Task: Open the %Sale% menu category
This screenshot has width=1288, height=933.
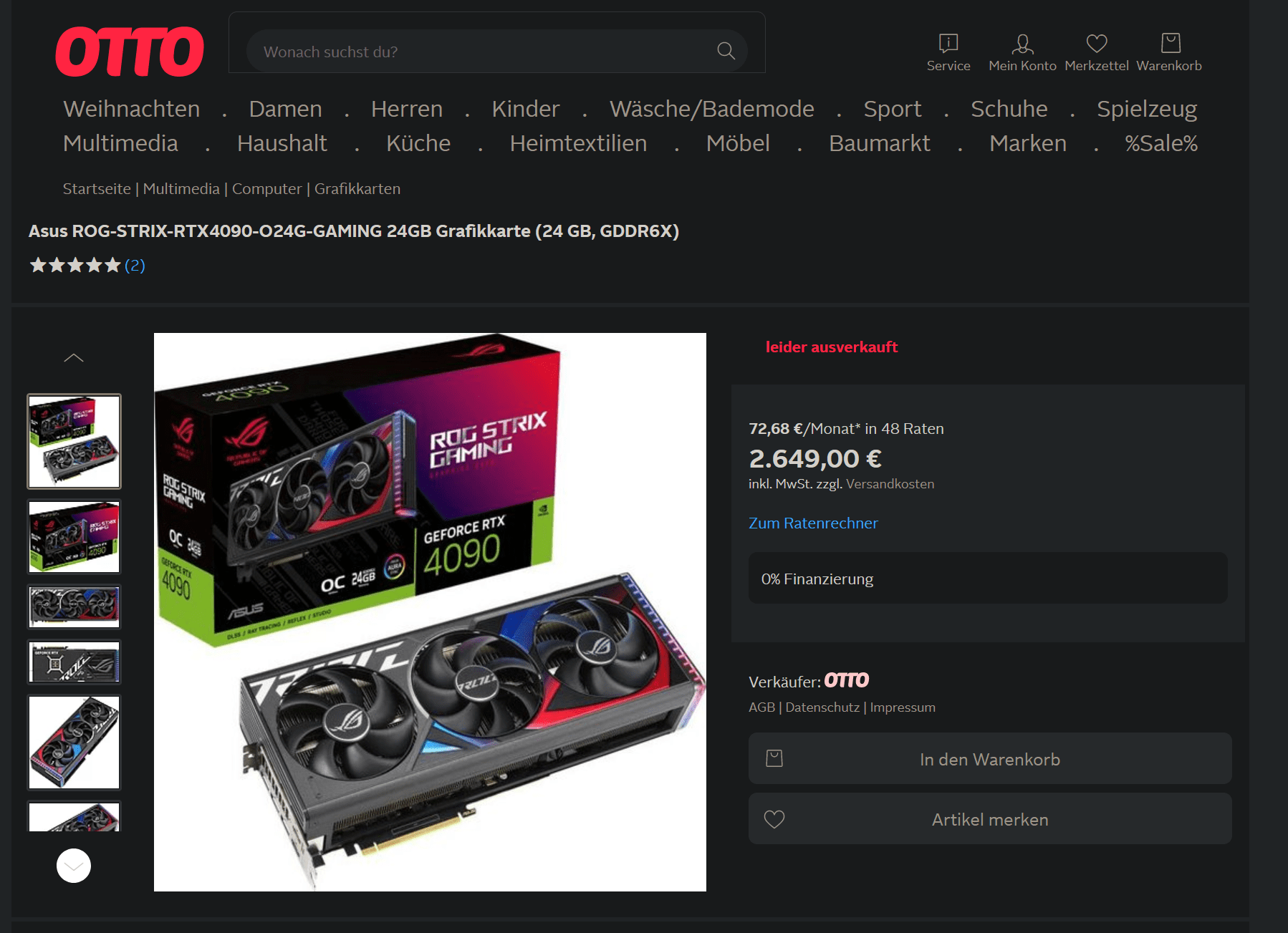Action: (x=1161, y=143)
